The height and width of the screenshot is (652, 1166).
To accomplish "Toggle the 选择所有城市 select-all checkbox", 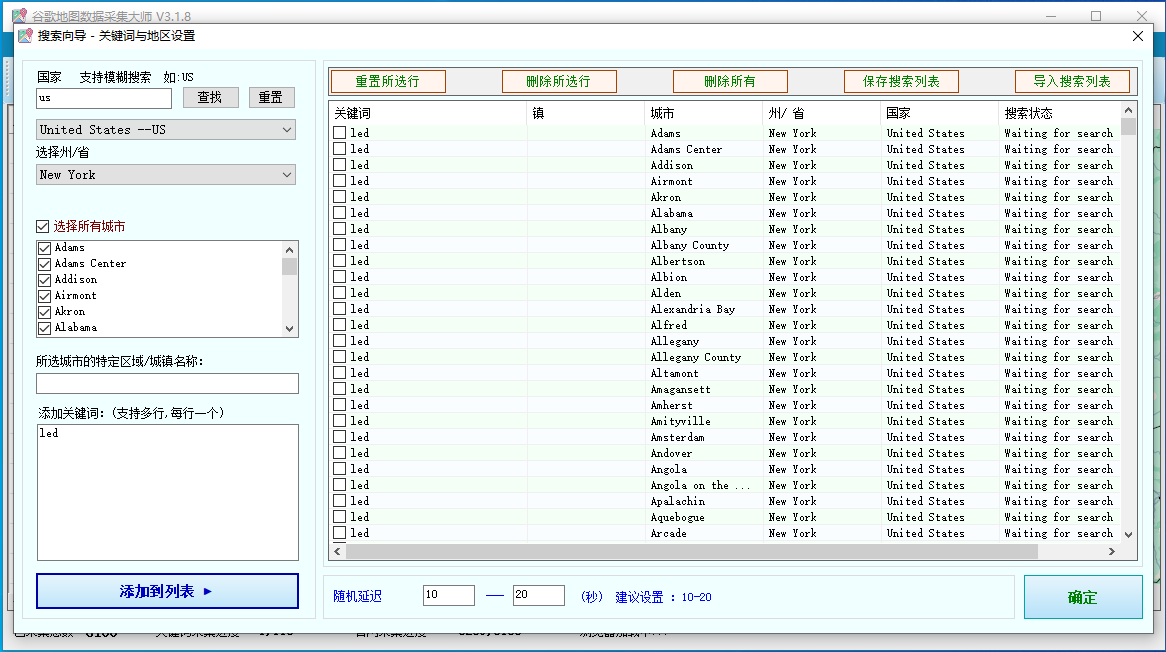I will (42, 227).
